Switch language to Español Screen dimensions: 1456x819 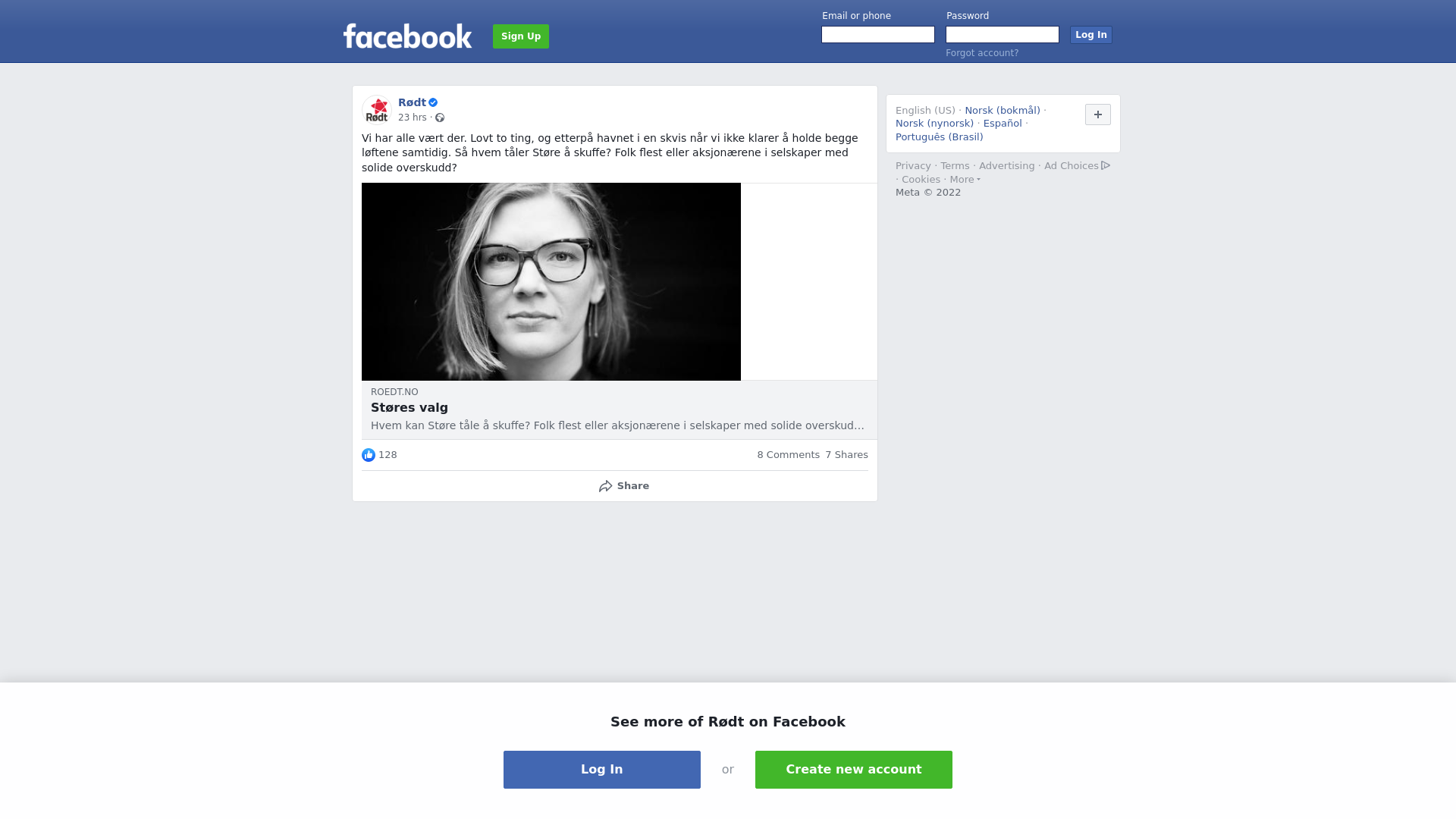point(1003,124)
